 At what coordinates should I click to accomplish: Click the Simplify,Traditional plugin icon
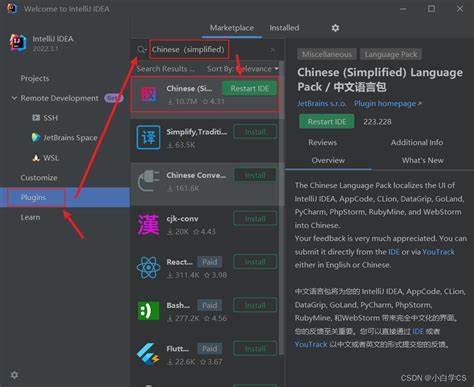(148, 137)
